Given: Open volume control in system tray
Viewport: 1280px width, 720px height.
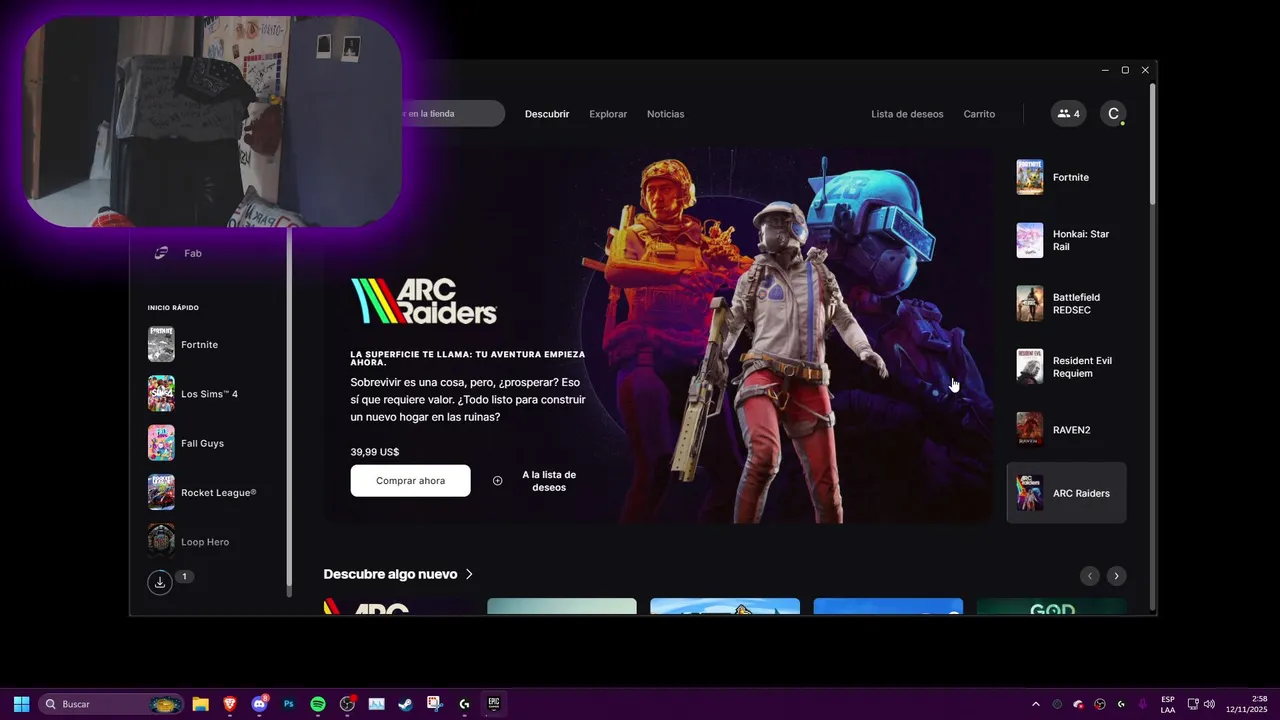Looking at the screenshot, I should point(1209,704).
